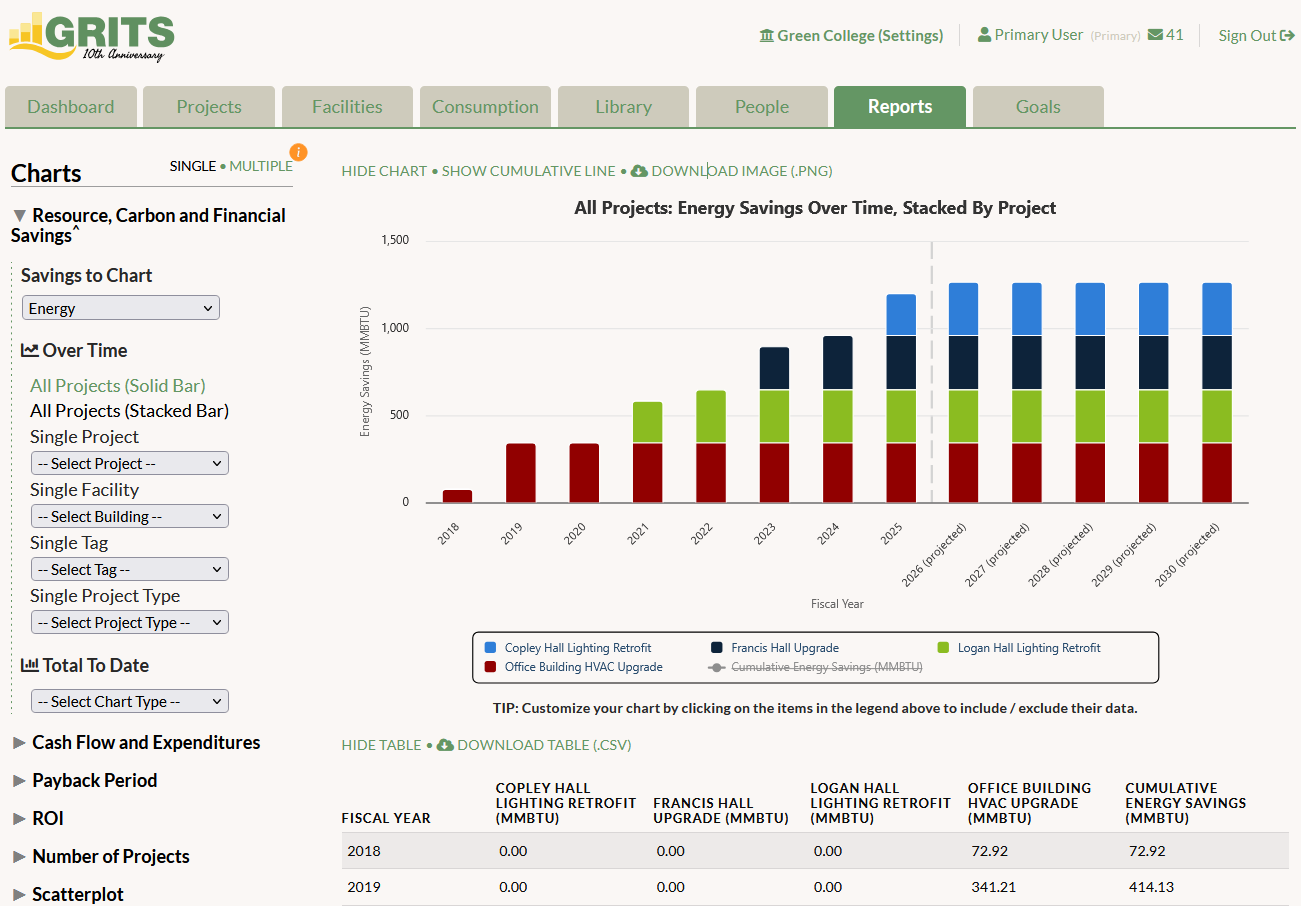Click the GRITS logo
This screenshot has height=906, width=1301.
pyautogui.click(x=91, y=38)
